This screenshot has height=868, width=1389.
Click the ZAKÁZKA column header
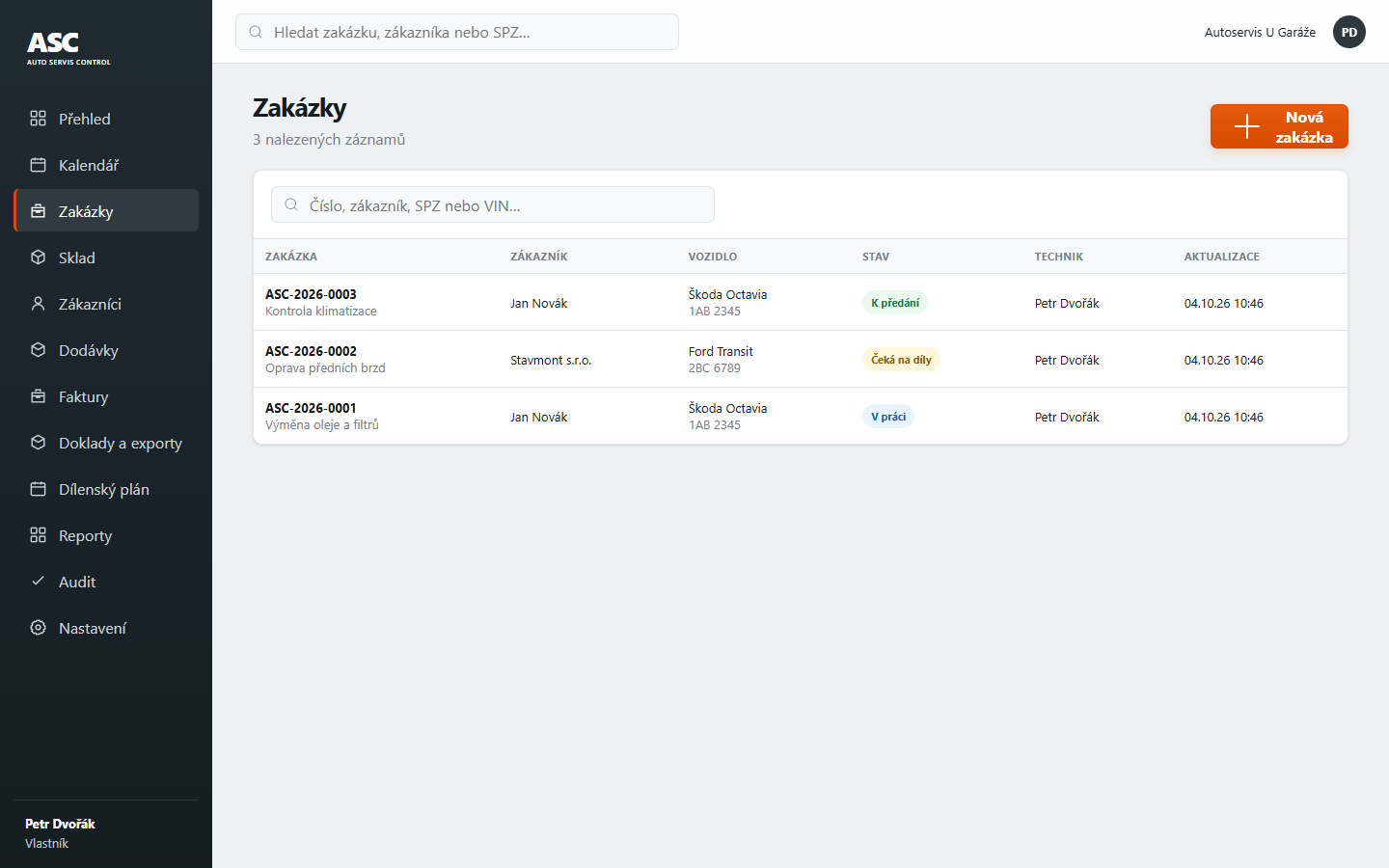click(291, 257)
